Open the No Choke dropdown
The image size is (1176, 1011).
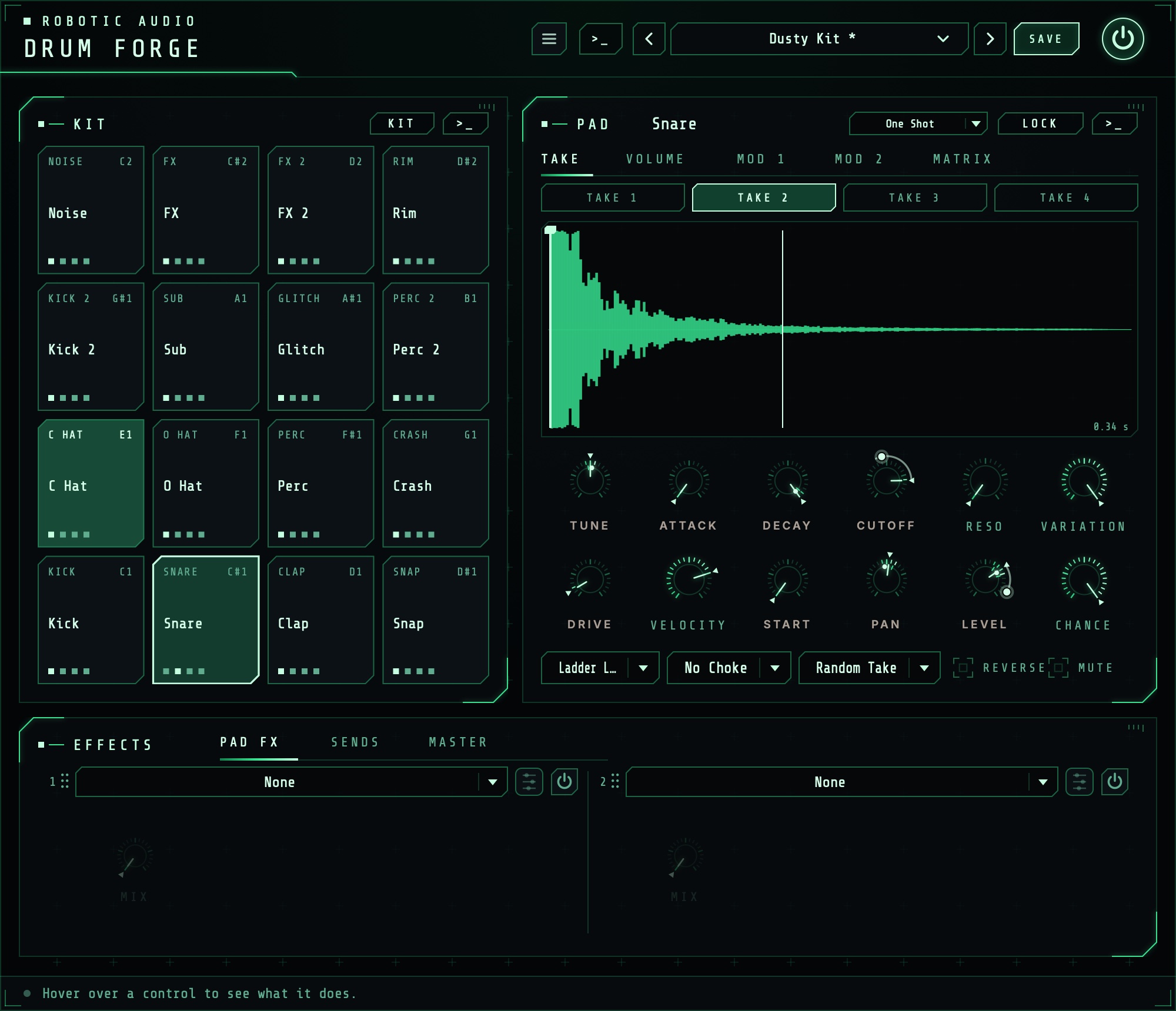tap(729, 668)
